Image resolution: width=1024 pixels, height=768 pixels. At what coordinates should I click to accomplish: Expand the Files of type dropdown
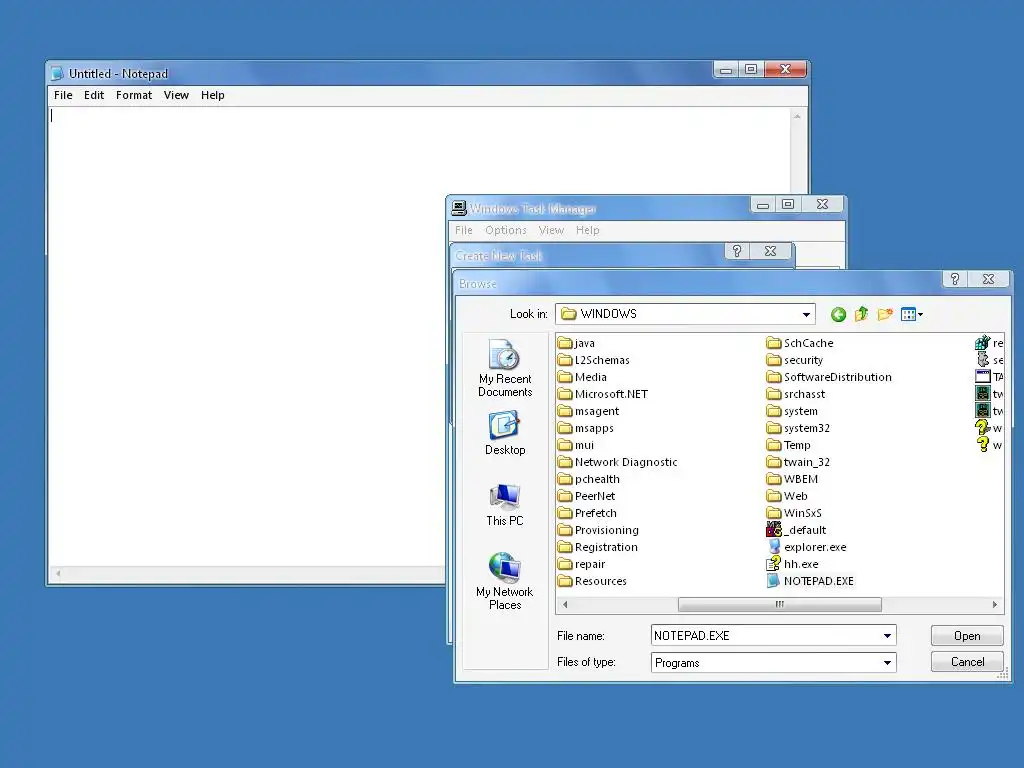[x=887, y=662]
